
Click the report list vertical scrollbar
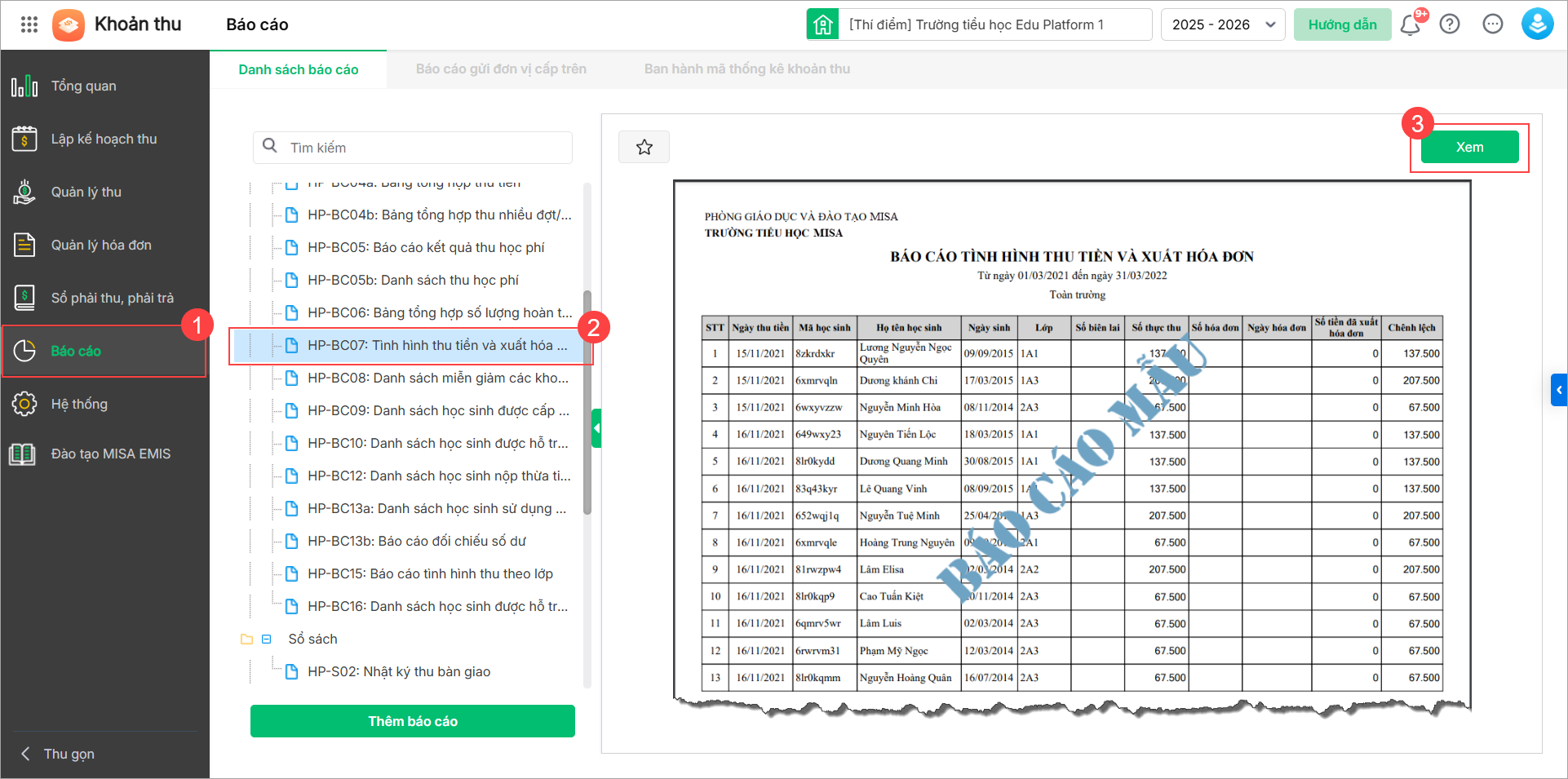click(x=587, y=402)
